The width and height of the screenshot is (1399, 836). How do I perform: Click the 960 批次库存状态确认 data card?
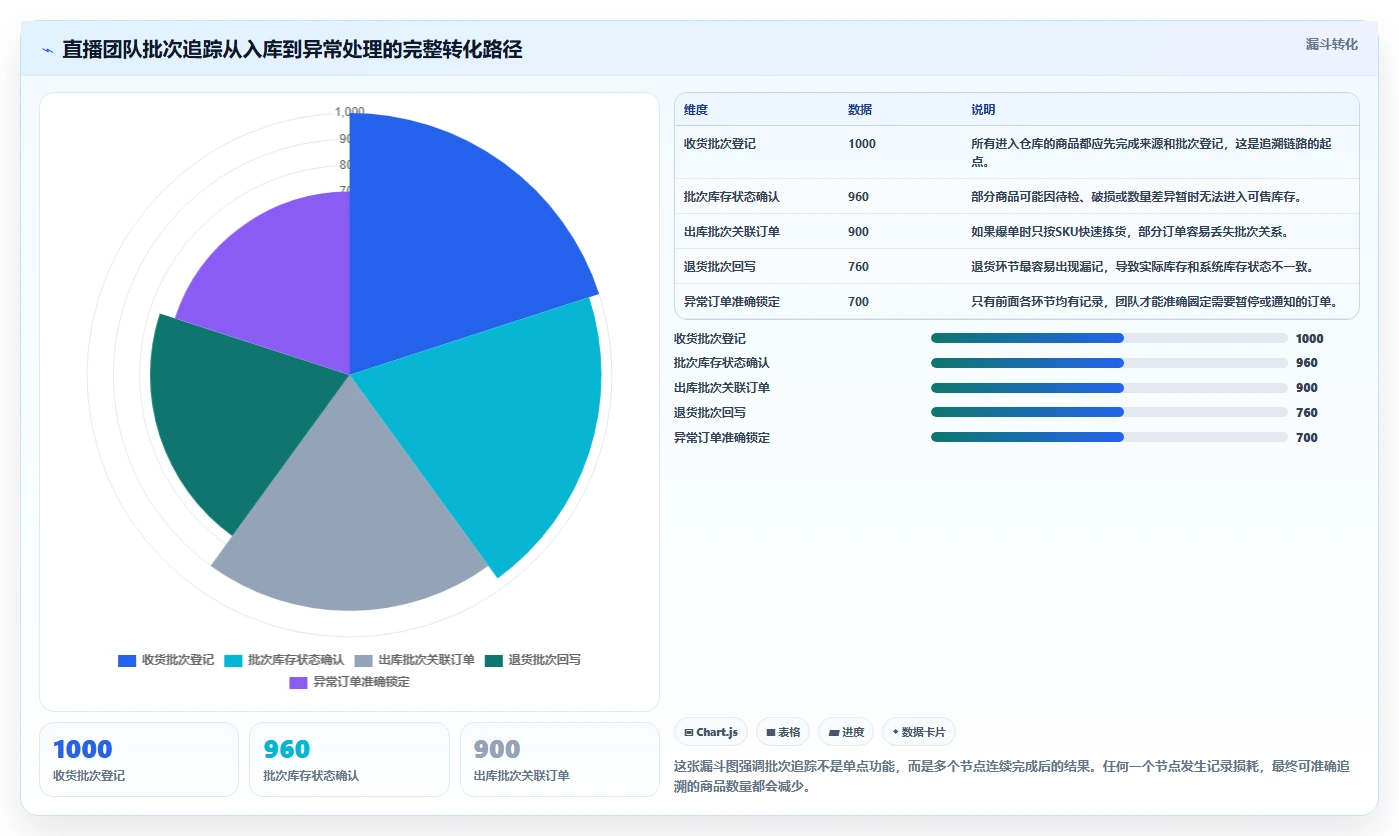point(349,760)
